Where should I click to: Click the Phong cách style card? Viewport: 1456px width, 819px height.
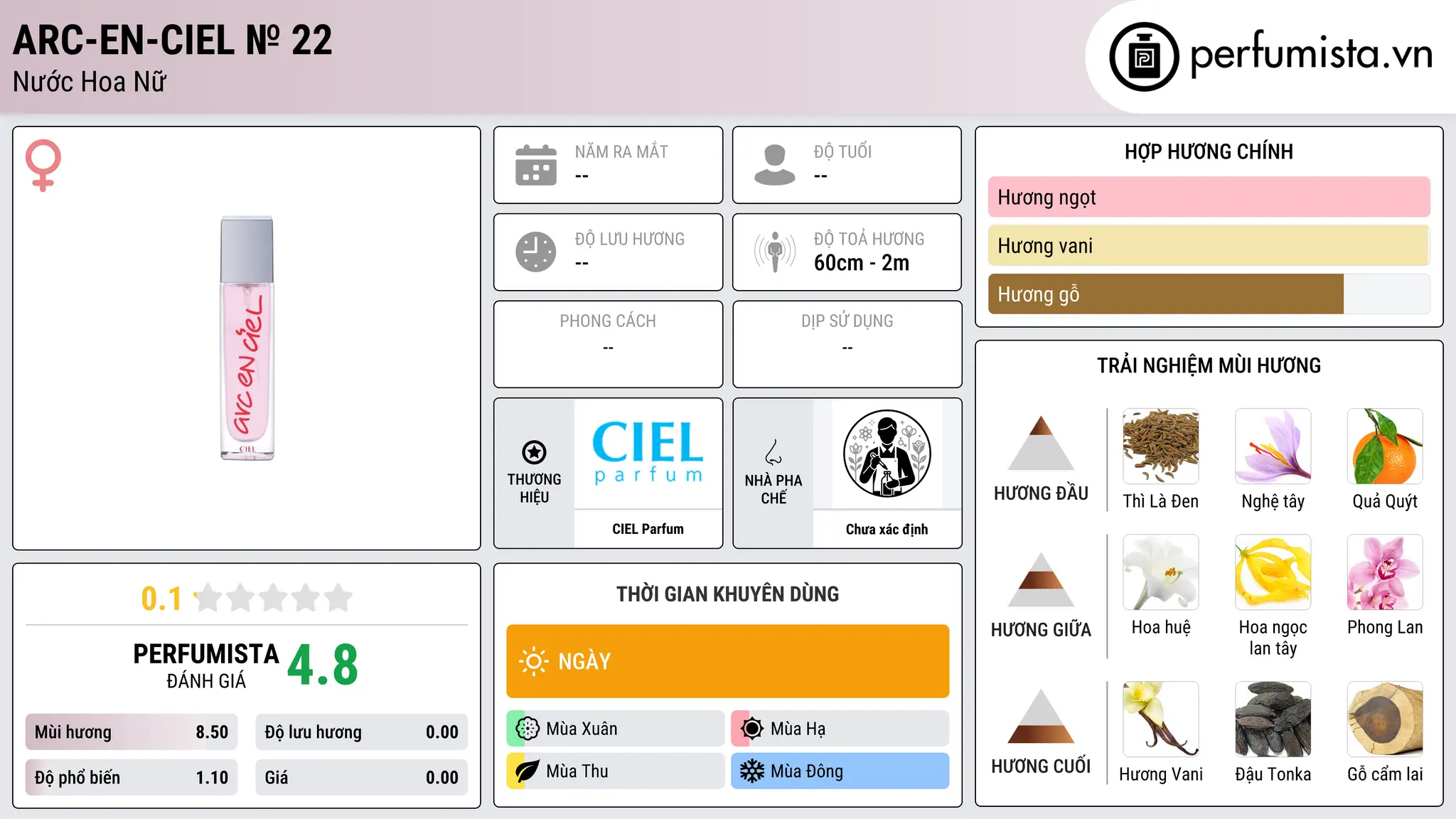coord(608,344)
